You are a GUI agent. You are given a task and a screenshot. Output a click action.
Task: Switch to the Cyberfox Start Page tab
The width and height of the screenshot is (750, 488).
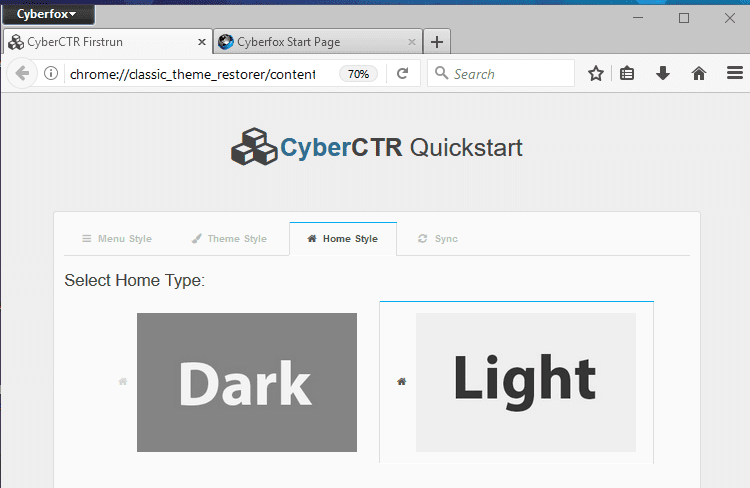pyautogui.click(x=318, y=42)
